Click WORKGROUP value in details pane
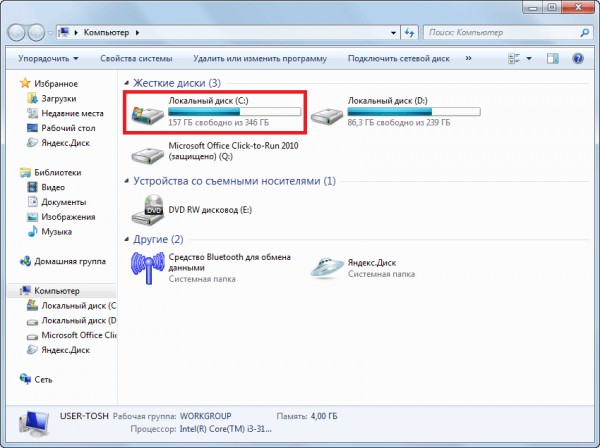Image resolution: width=600 pixels, height=448 pixels. pyautogui.click(x=205, y=416)
